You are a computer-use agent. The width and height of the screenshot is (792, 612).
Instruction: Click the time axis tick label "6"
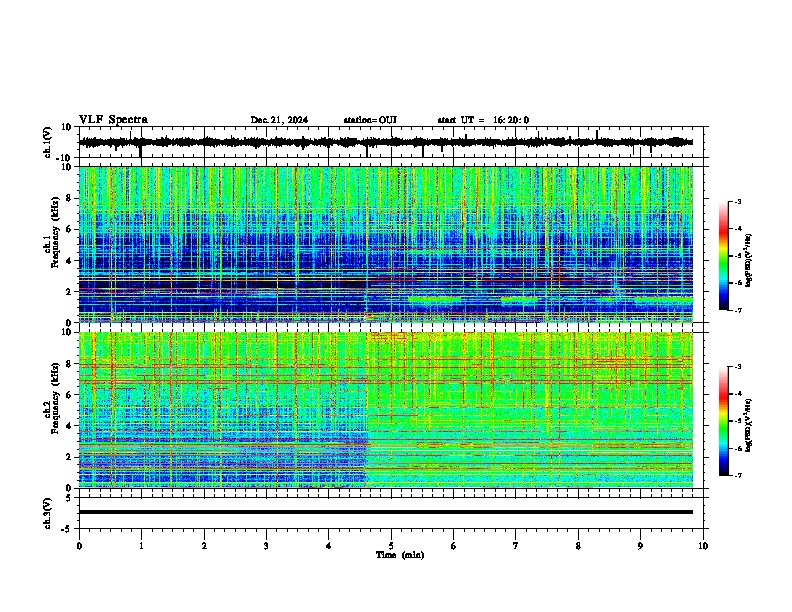point(454,546)
